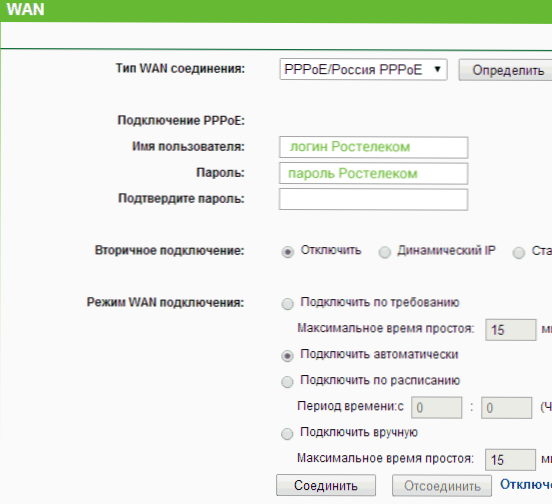Click idle time field under on-demand option

511,330
